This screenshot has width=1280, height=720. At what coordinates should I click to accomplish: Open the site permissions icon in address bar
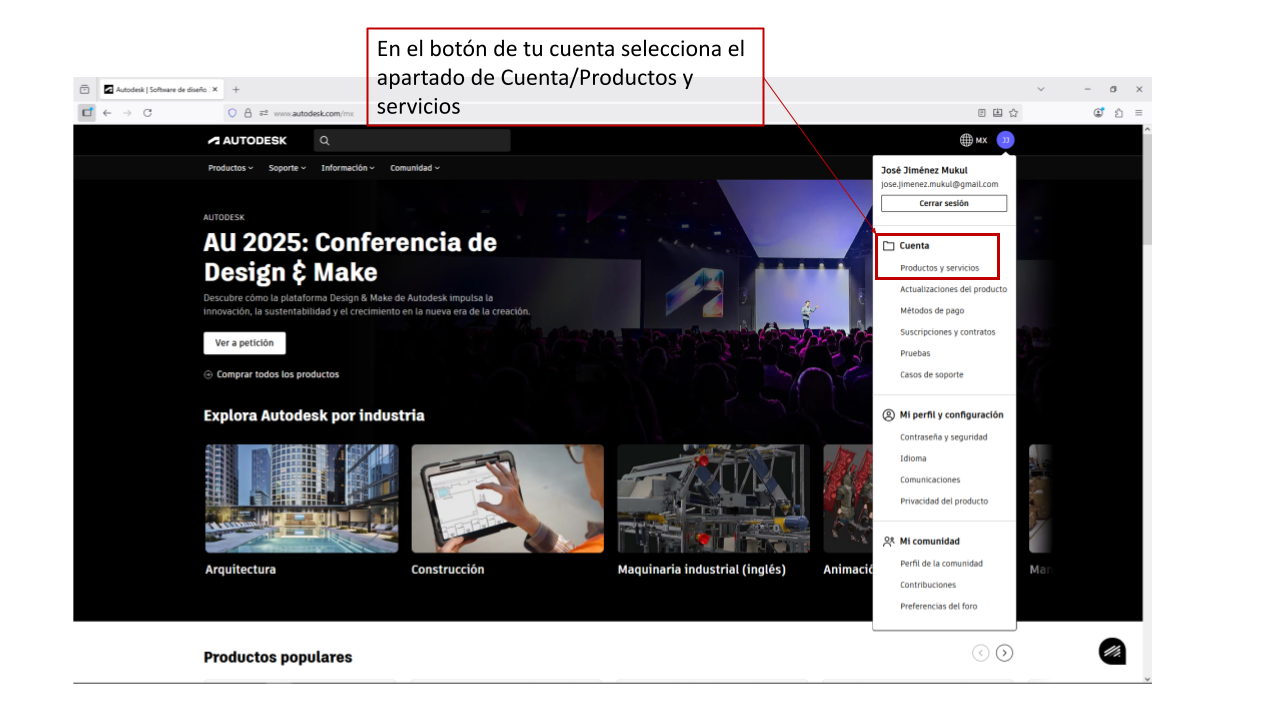(264, 113)
